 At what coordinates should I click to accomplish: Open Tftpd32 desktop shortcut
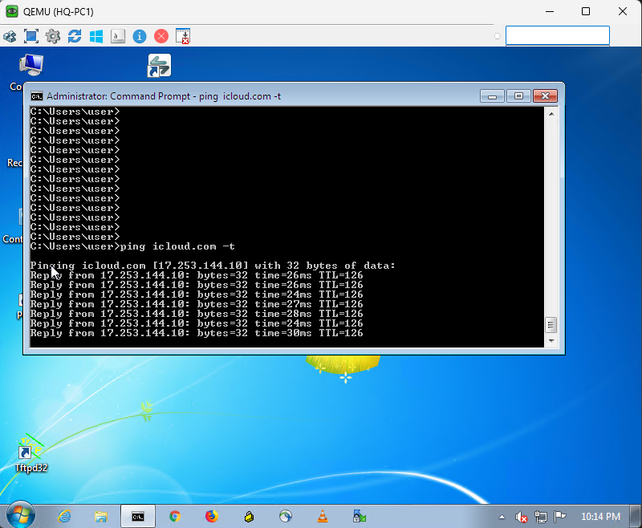pos(31,449)
